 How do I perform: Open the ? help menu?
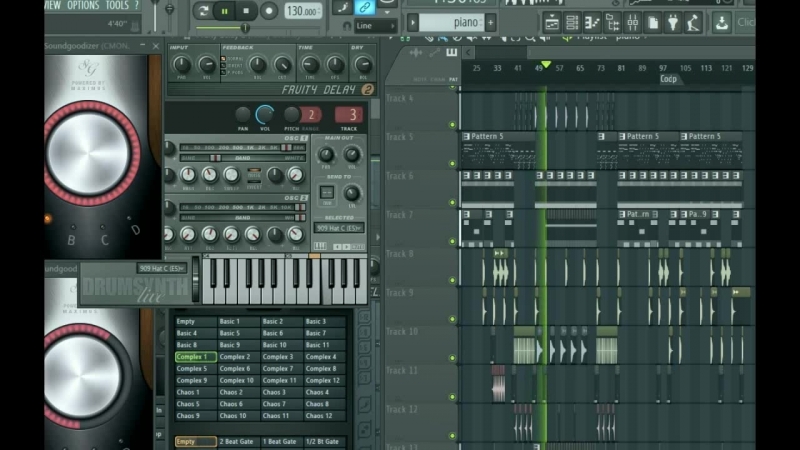tap(136, 6)
